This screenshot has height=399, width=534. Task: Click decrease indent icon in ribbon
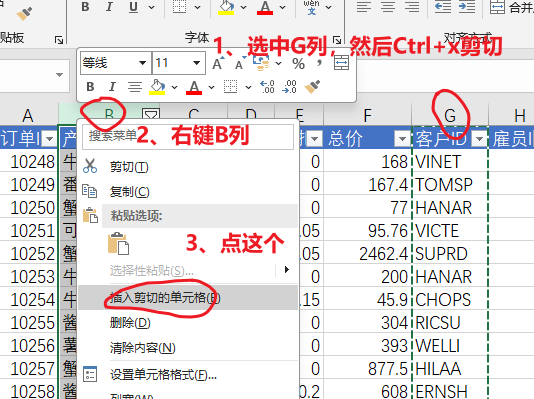[x=443, y=7]
